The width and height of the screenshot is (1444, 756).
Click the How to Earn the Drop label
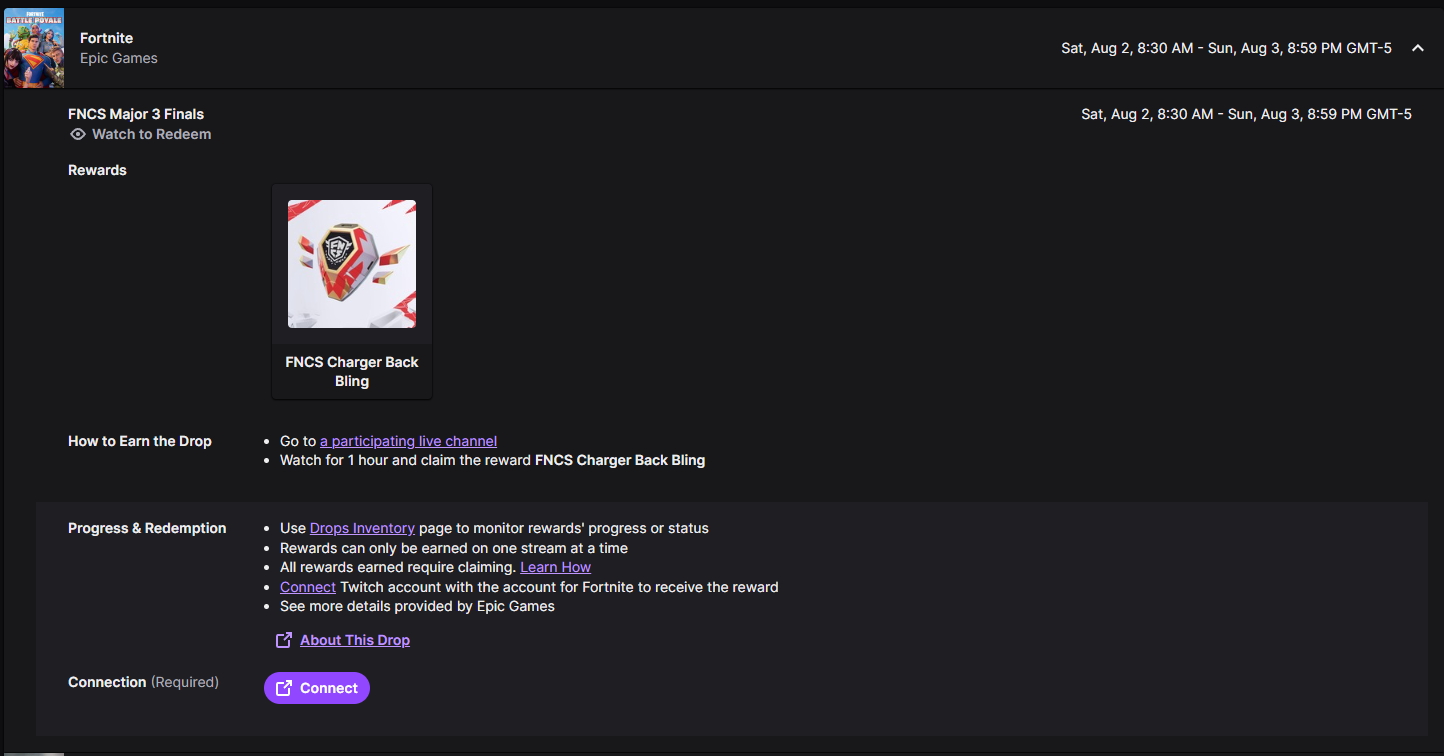[x=140, y=441]
